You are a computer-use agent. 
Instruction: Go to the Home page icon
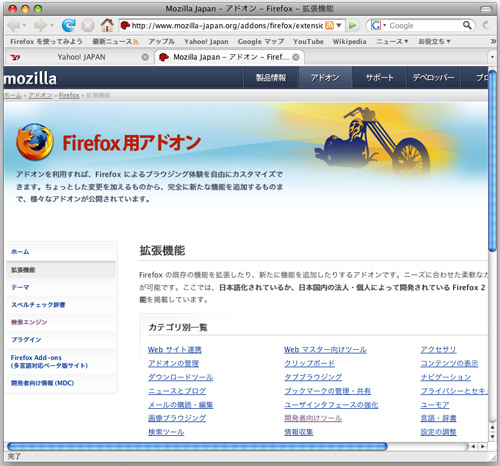[107, 25]
